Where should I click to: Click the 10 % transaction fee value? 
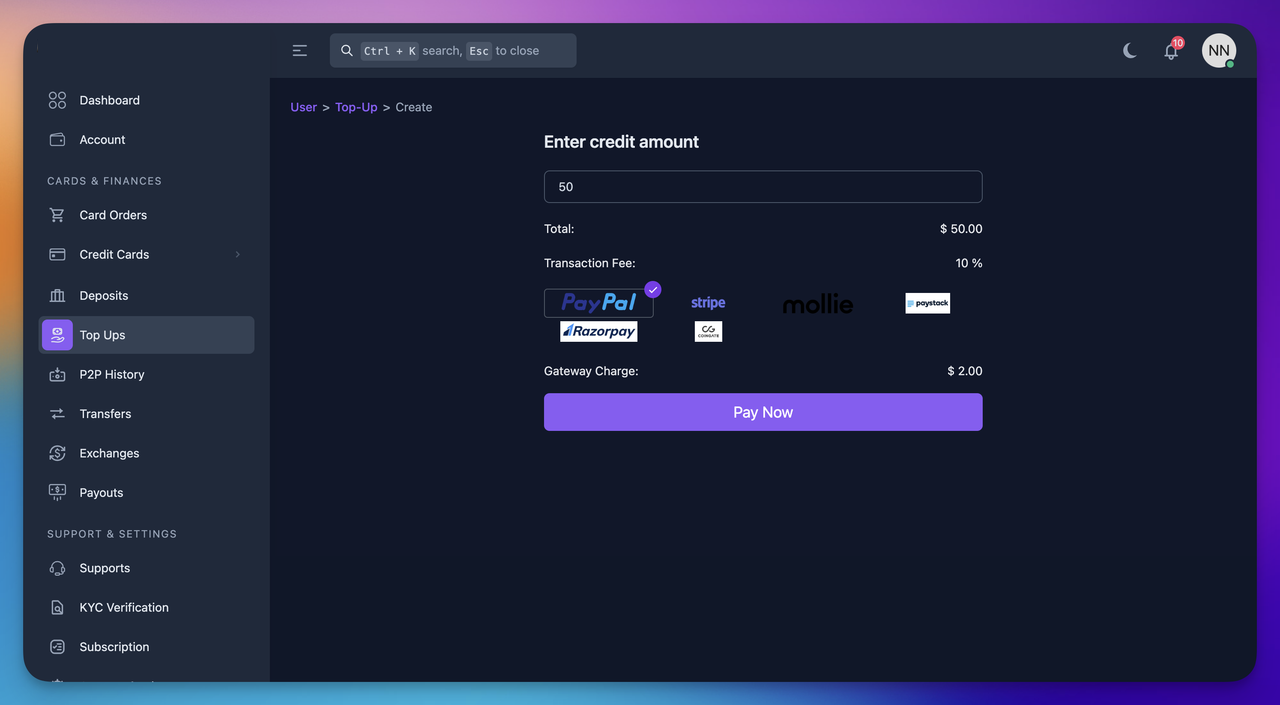click(x=969, y=263)
